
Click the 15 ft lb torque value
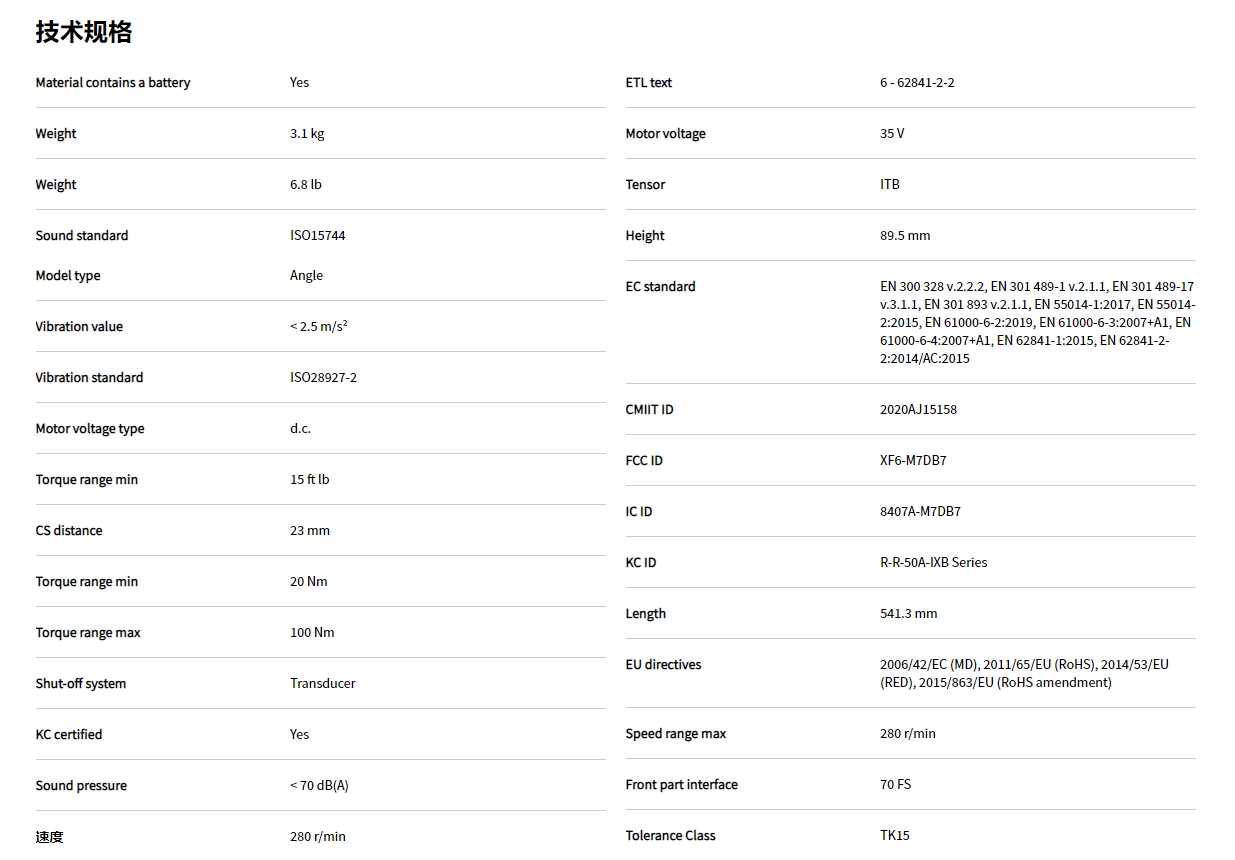point(309,479)
